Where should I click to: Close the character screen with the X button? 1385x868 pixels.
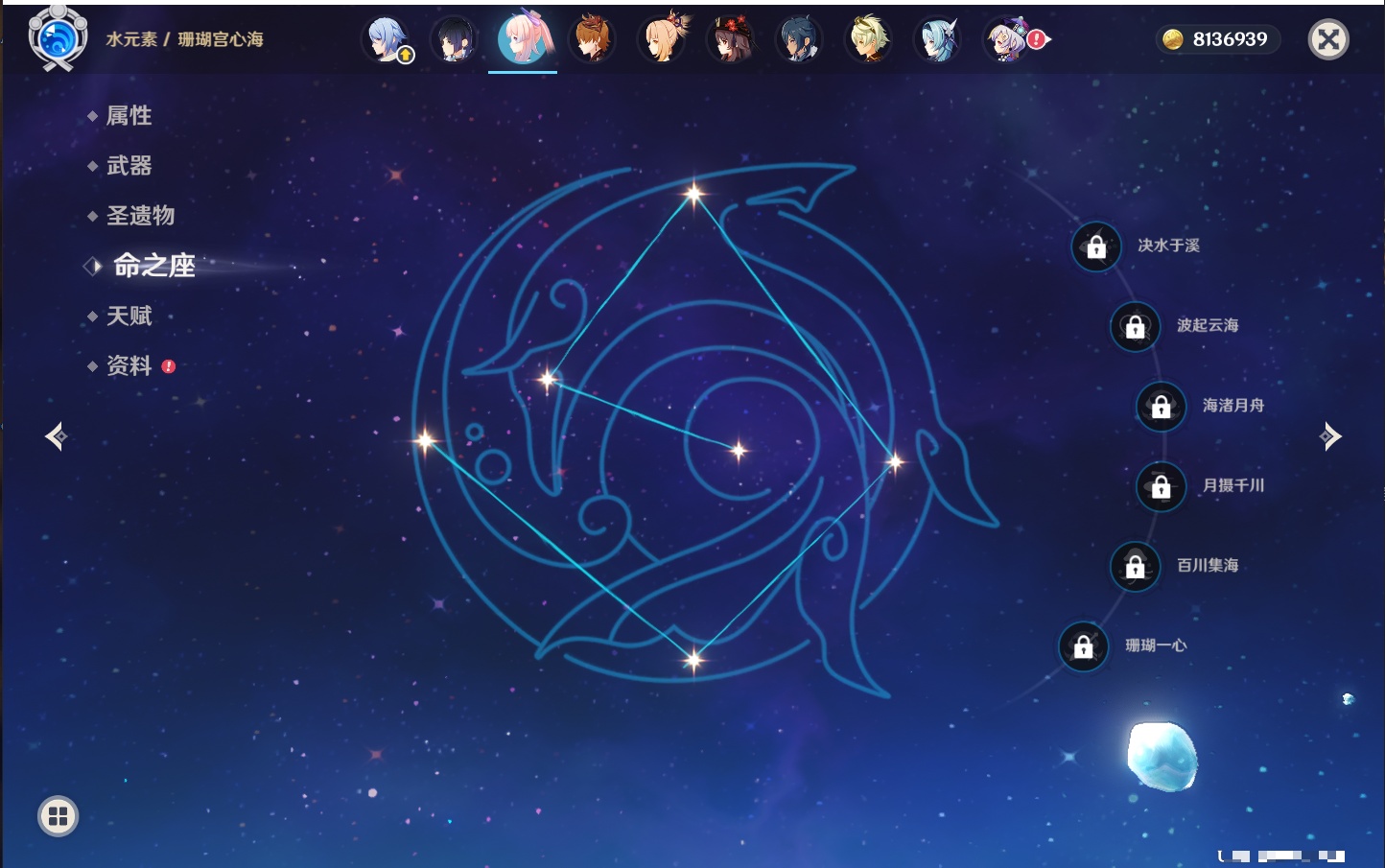point(1328,39)
